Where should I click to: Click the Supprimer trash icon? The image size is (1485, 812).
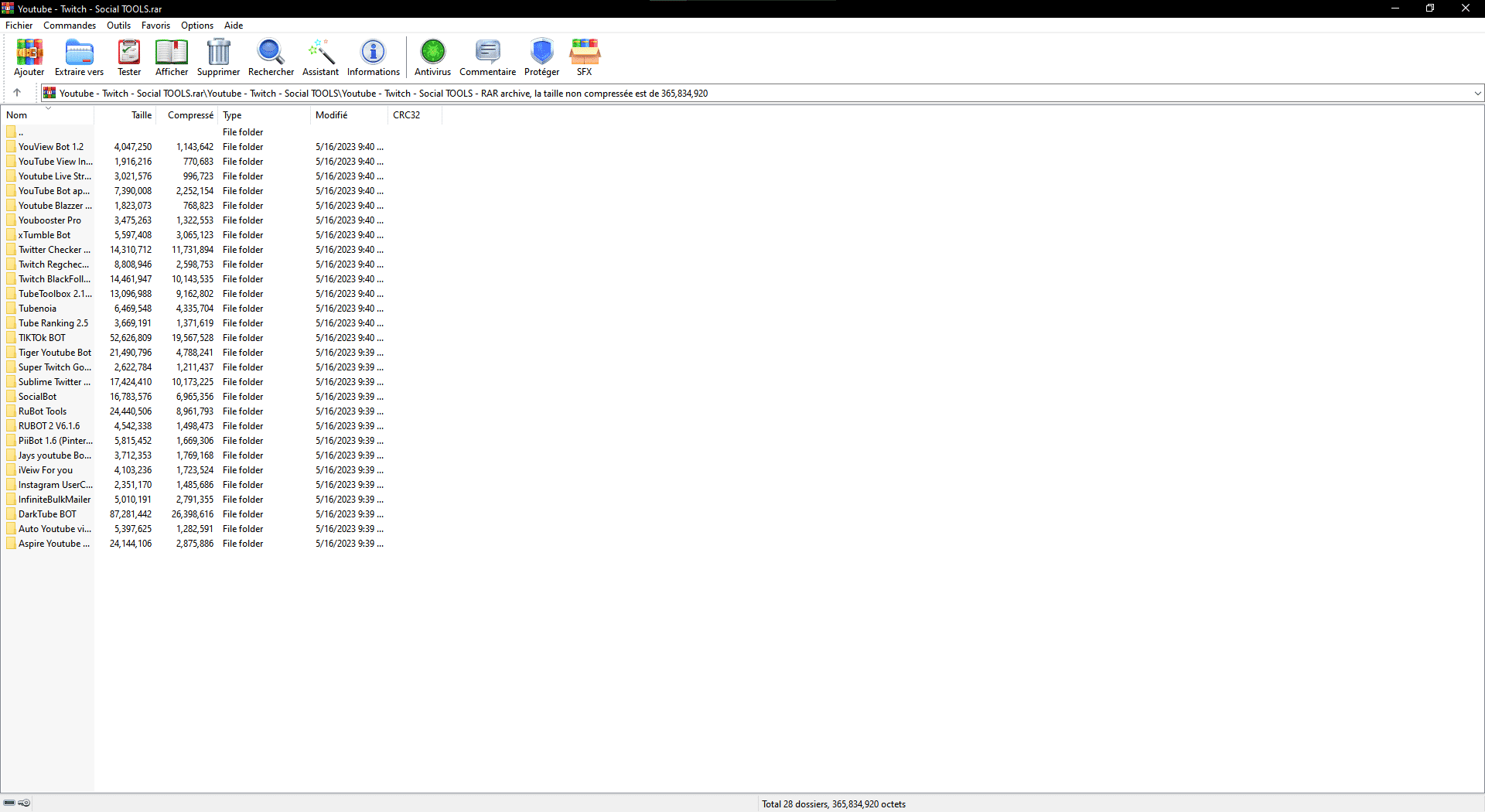click(x=219, y=52)
